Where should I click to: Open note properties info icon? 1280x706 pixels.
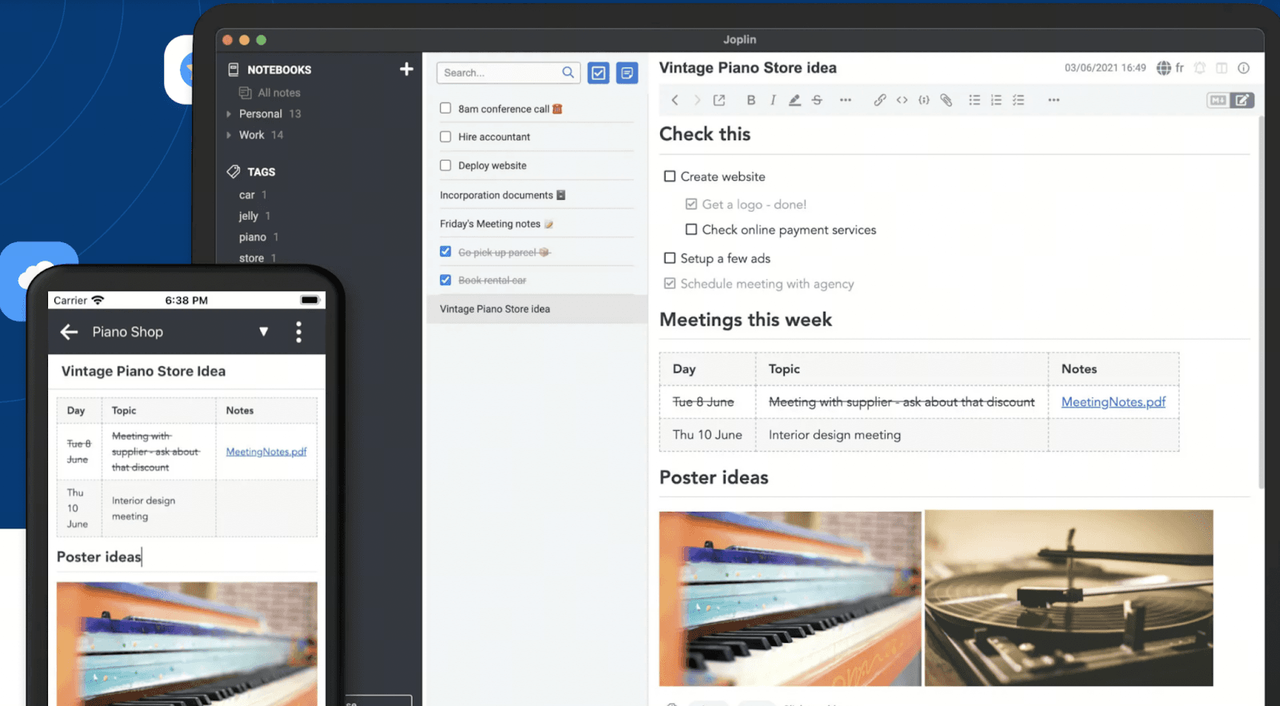pos(1244,68)
